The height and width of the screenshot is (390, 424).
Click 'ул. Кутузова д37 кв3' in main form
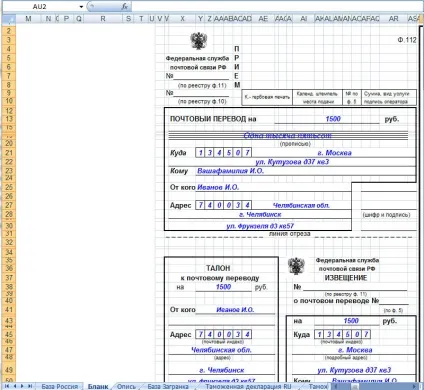click(292, 162)
